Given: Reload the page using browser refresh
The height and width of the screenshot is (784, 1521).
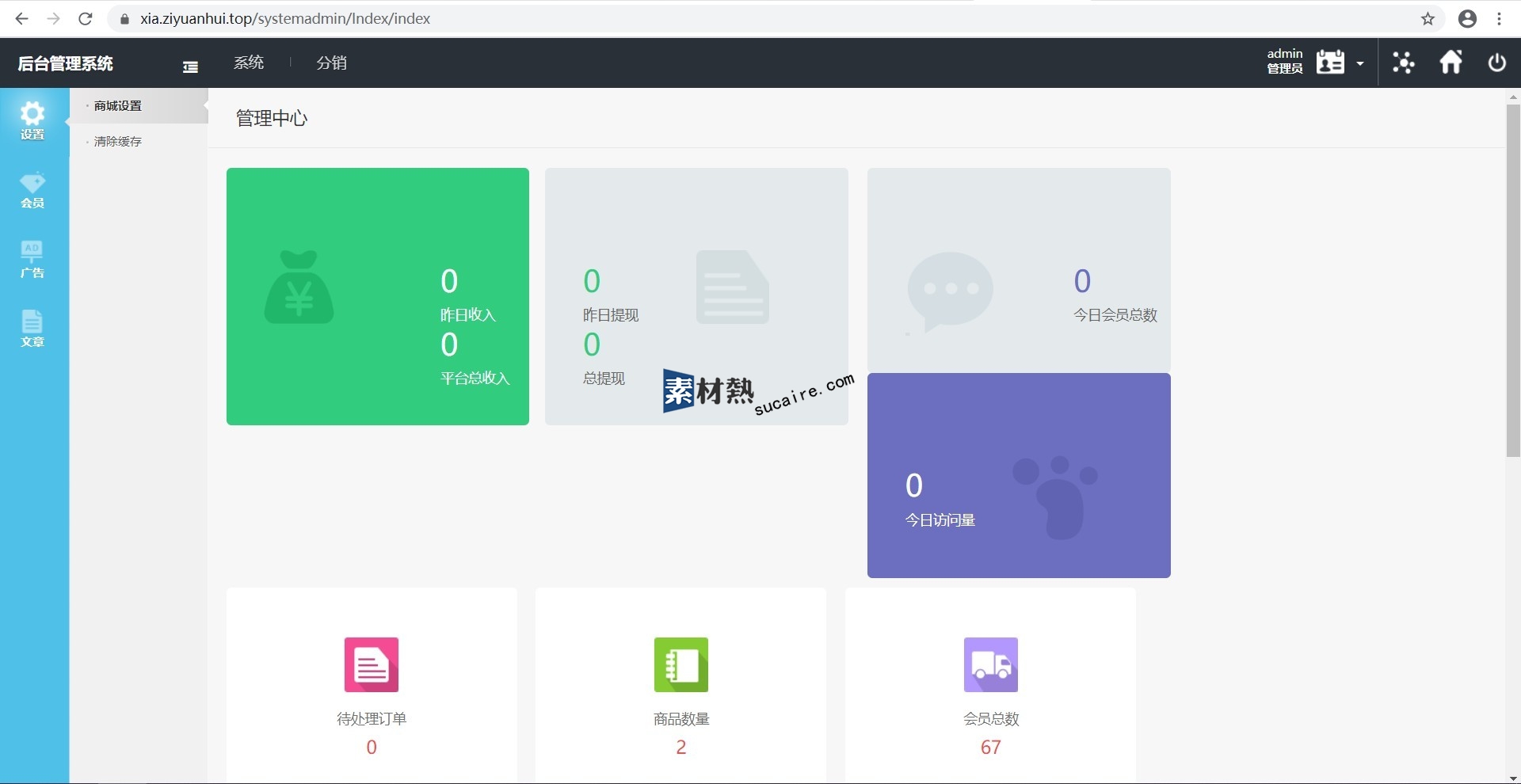Looking at the screenshot, I should [86, 19].
